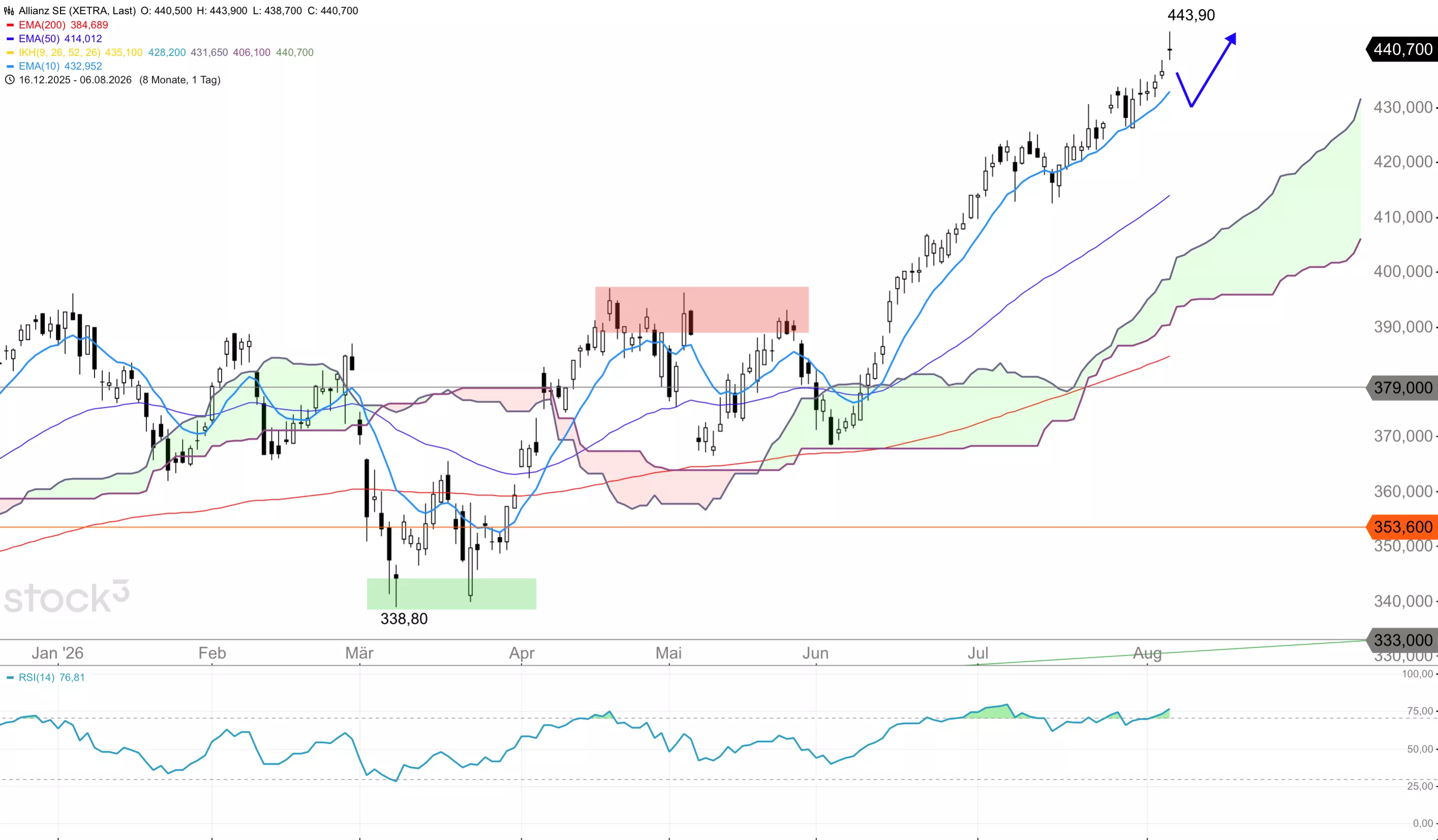Viewport: 1438px width, 840px height.
Task: Click the RSI(14) legend marker
Action: coord(10,677)
